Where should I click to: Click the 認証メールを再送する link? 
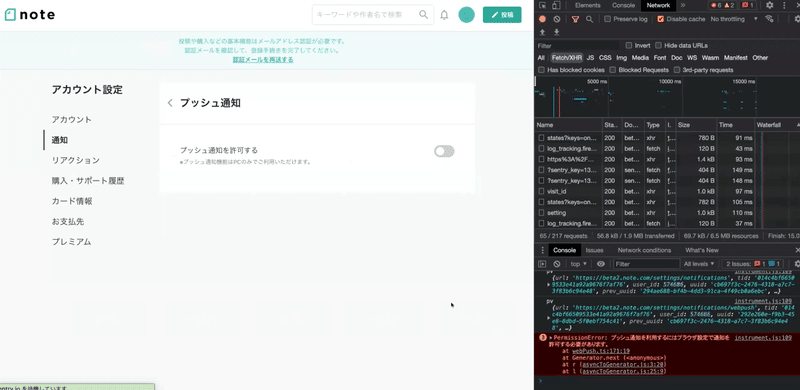click(263, 60)
